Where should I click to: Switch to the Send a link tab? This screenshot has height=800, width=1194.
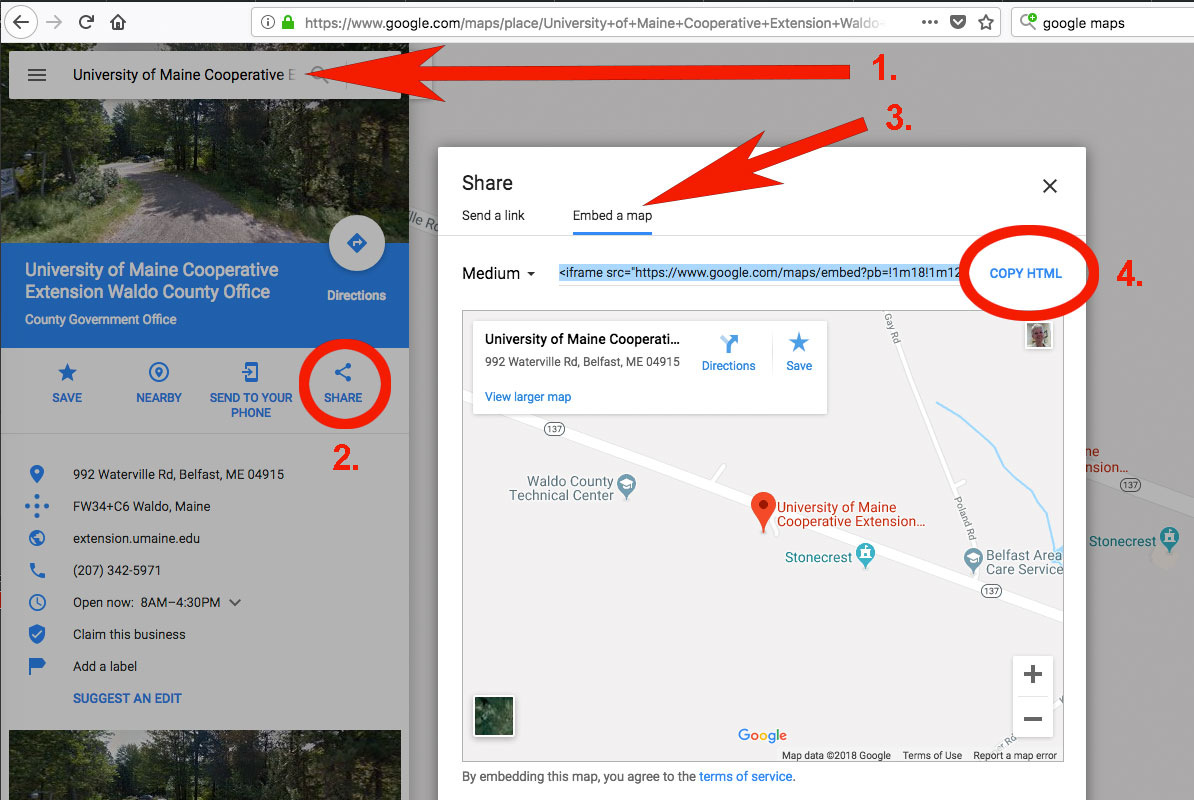[493, 216]
